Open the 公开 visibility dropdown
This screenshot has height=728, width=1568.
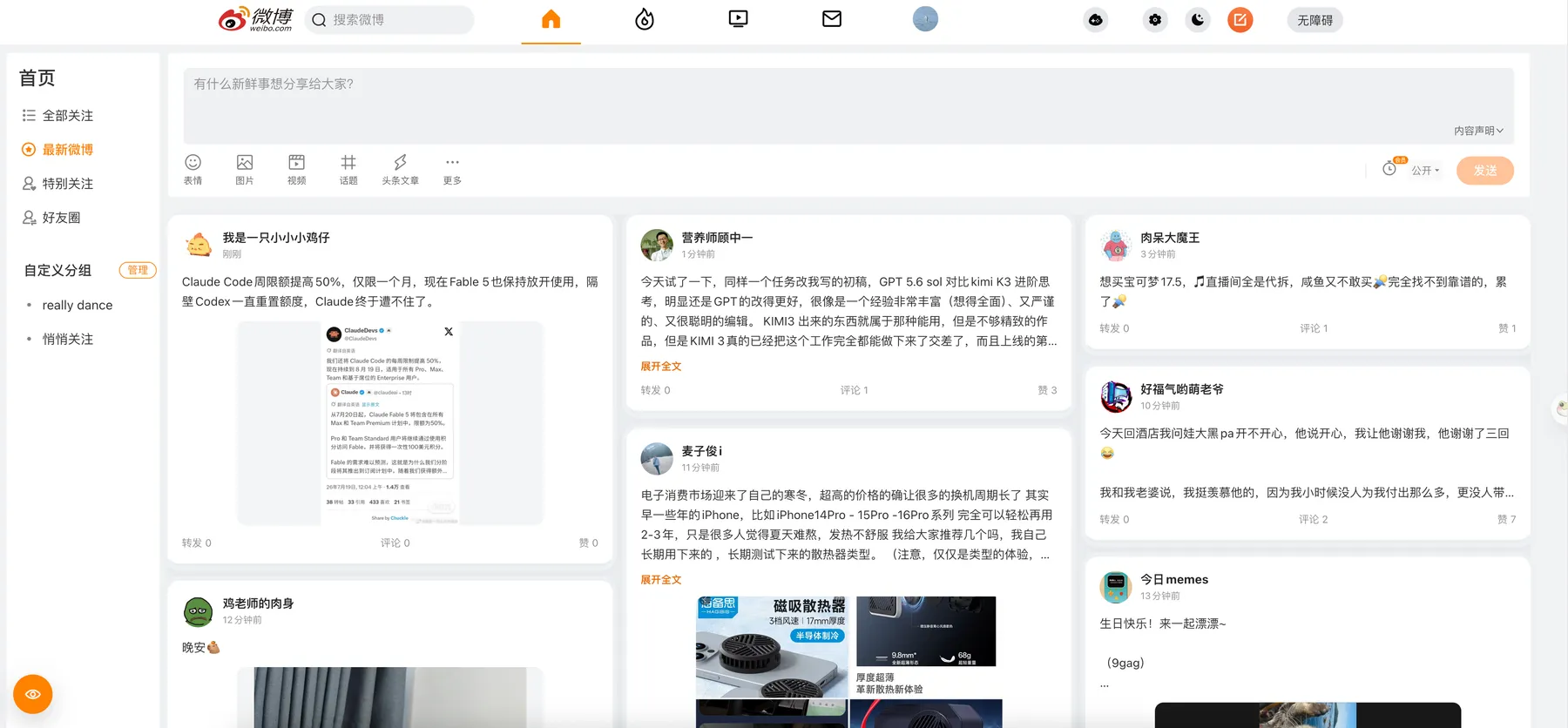pyautogui.click(x=1425, y=171)
